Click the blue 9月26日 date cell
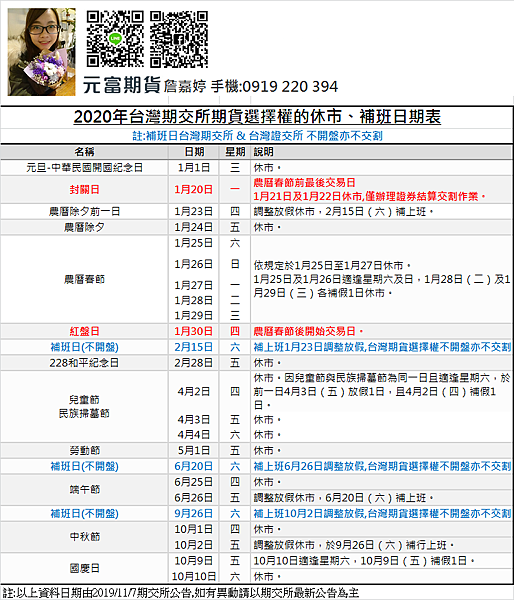The height and width of the screenshot is (600, 514). click(x=194, y=514)
